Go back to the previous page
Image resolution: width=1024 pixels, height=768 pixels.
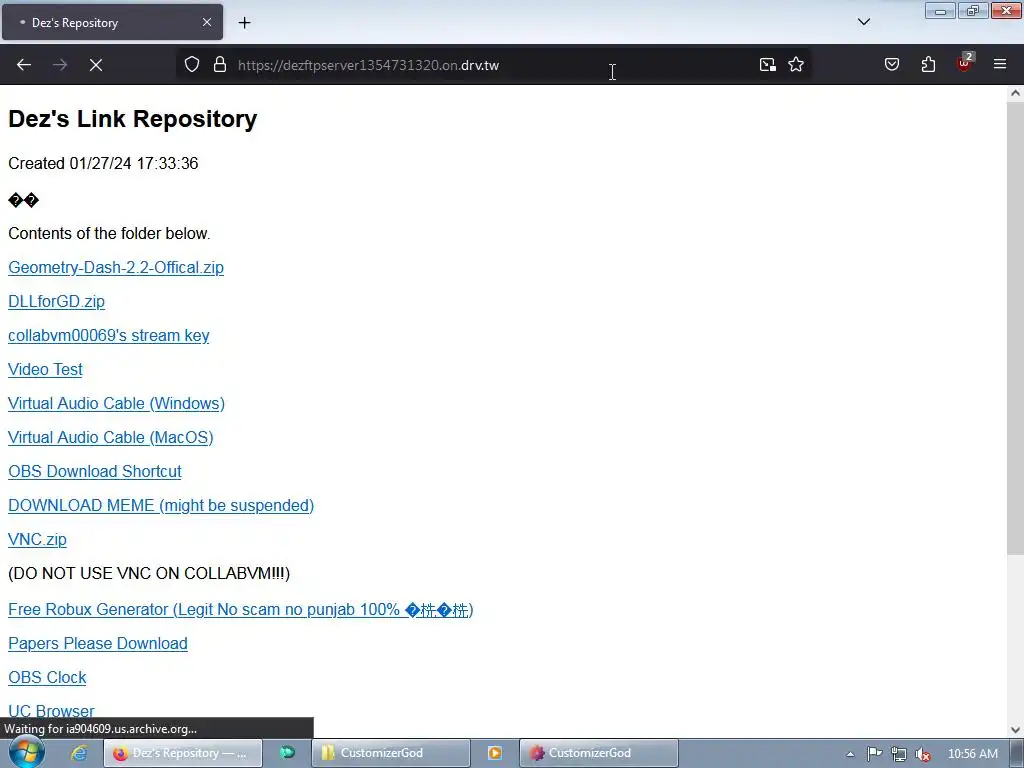(x=24, y=65)
